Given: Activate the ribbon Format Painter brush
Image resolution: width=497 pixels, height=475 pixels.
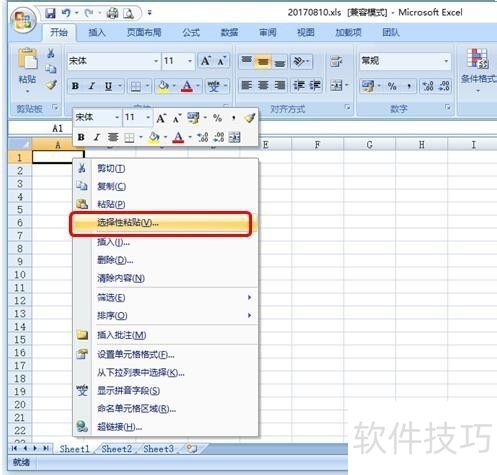Looking at the screenshot, I should [52, 85].
